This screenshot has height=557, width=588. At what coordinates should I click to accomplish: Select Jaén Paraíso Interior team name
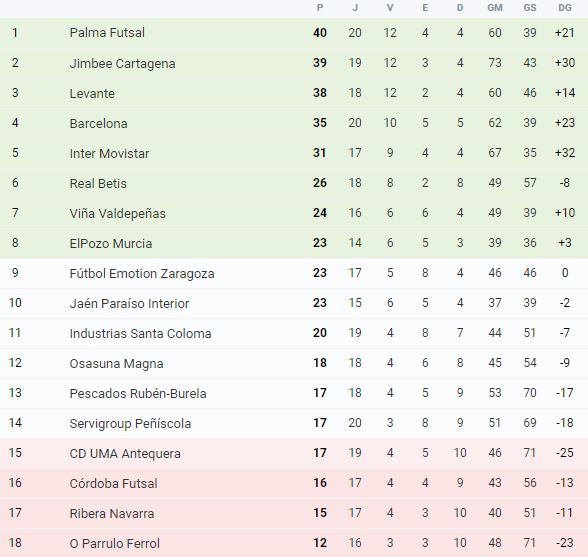[129, 303]
